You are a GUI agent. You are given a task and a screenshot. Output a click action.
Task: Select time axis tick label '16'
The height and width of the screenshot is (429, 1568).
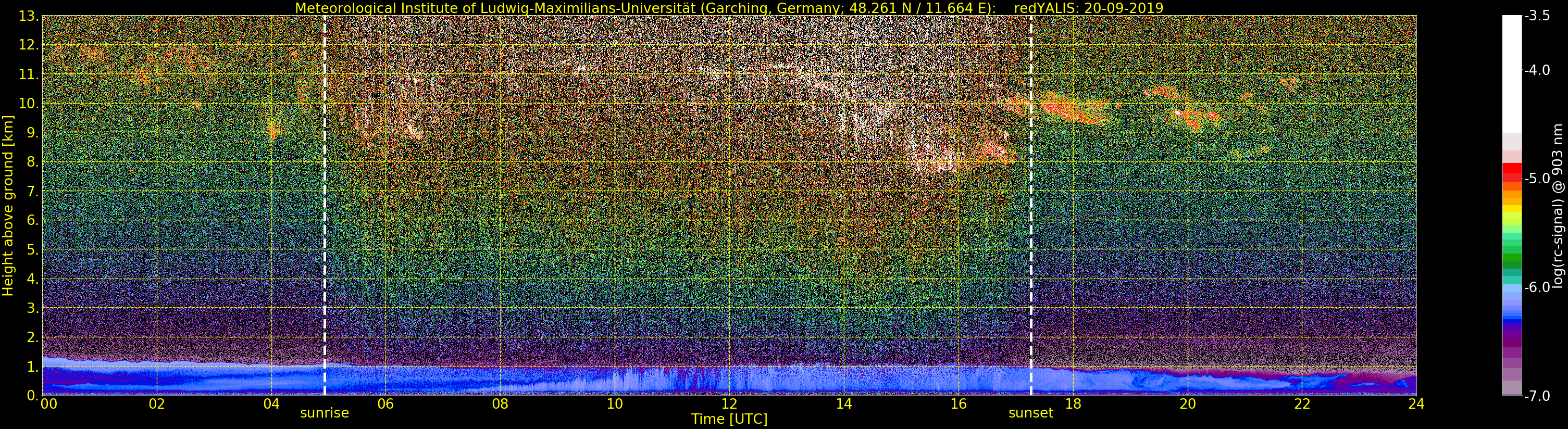click(x=958, y=404)
